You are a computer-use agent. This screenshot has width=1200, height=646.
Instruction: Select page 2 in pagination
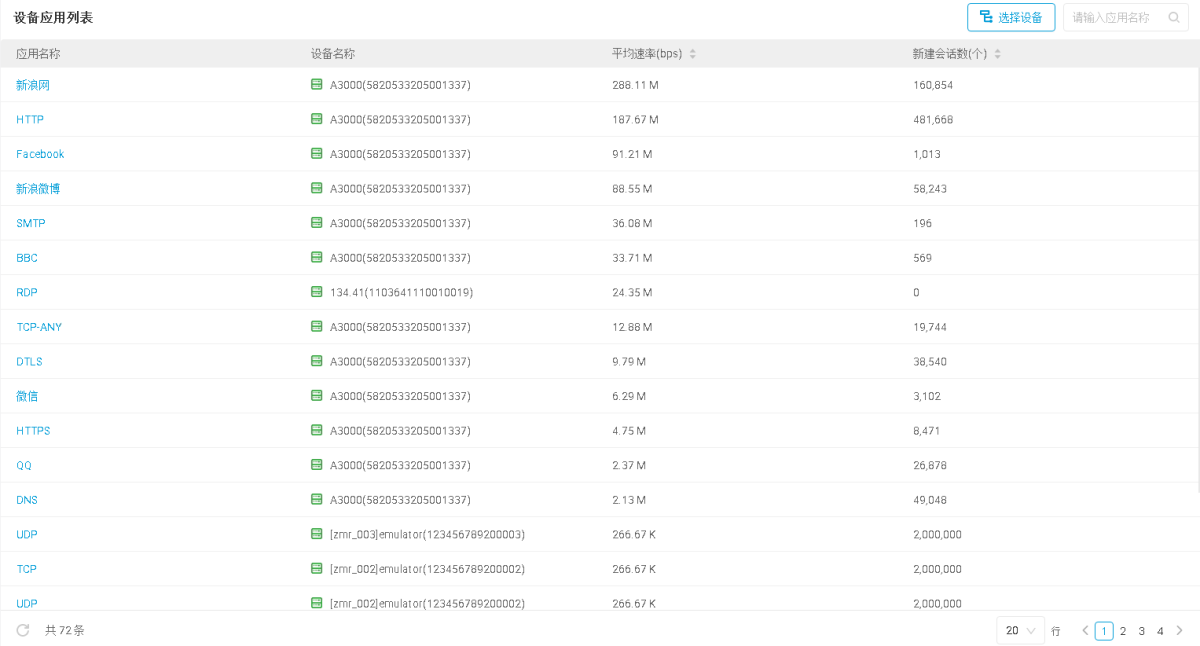pos(1123,631)
